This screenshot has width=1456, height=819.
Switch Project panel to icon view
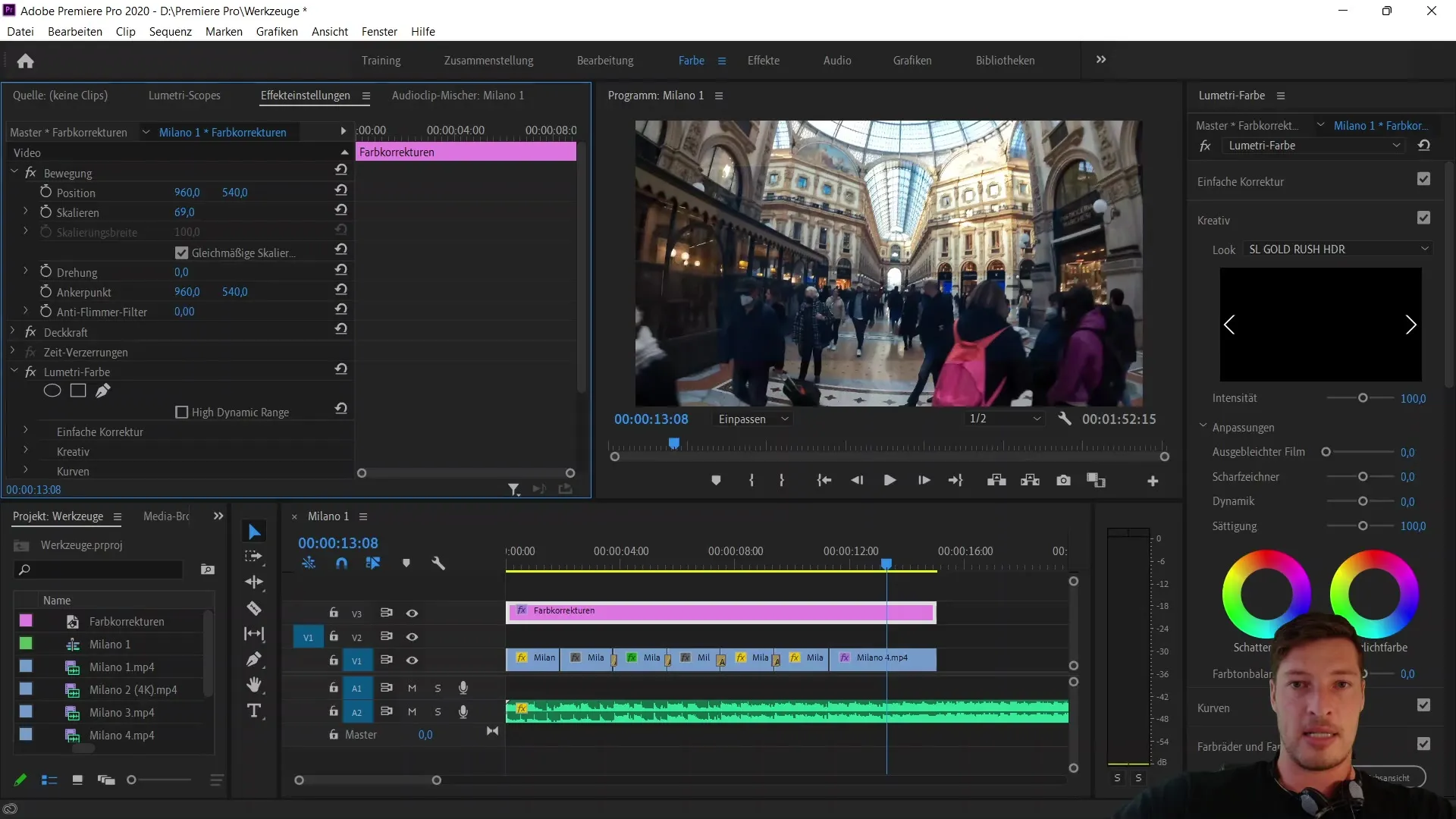click(77, 780)
